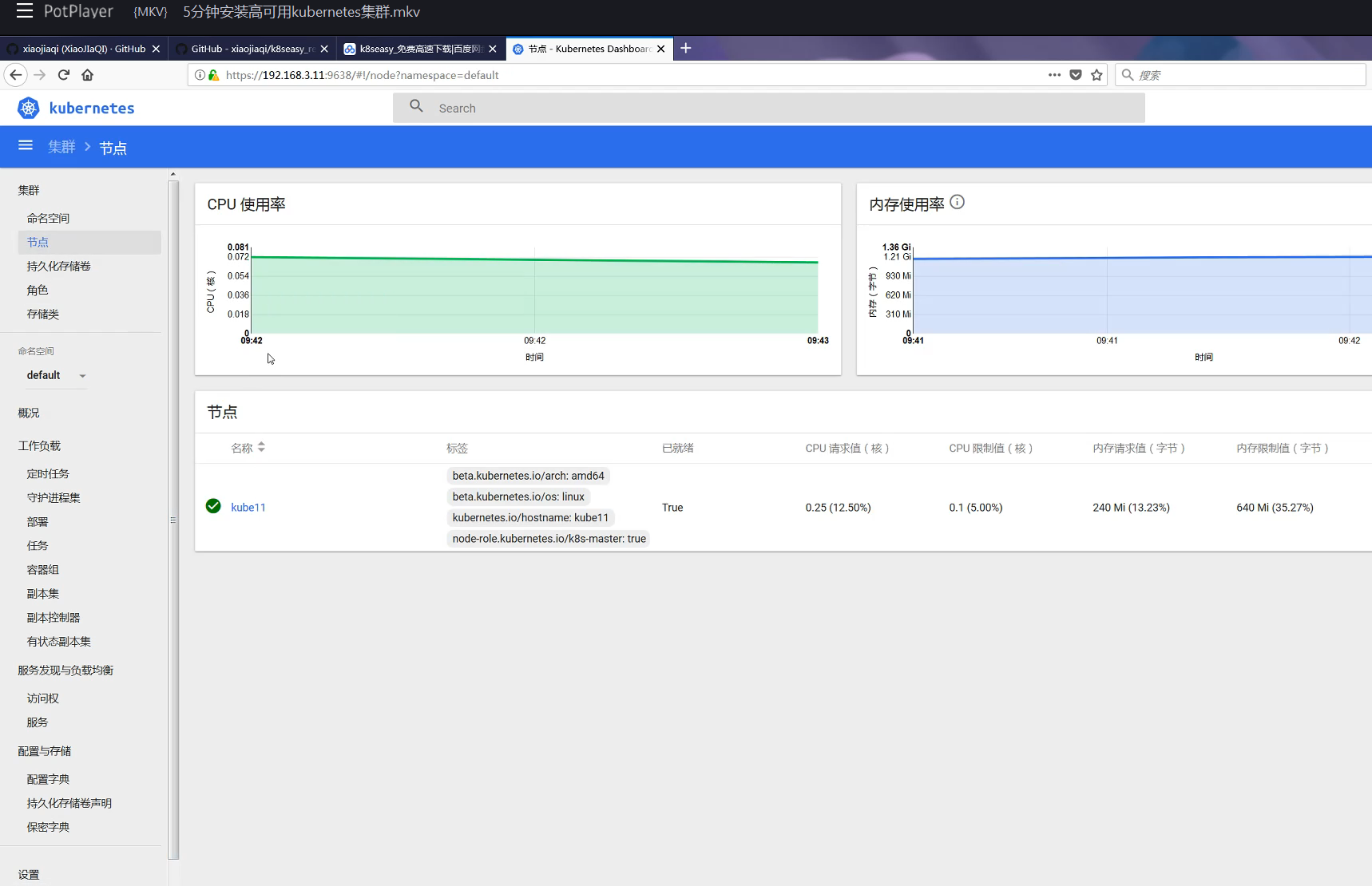
Task: Open 守护进程集 daemon sets item
Action: 54,497
